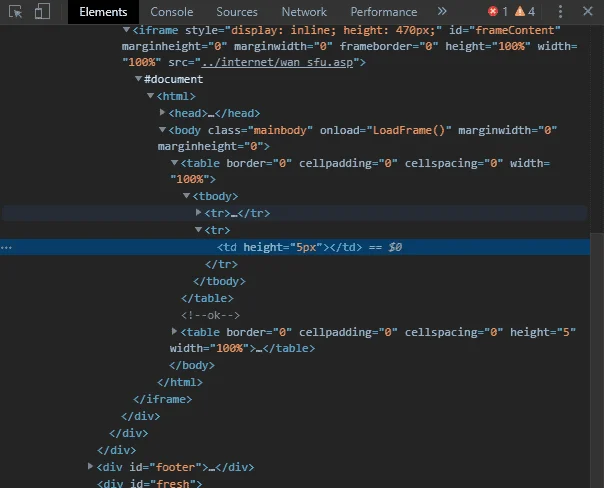The image size is (604, 488).
Task: Expand the collapsed tr…</tr> row
Action: 198,213
